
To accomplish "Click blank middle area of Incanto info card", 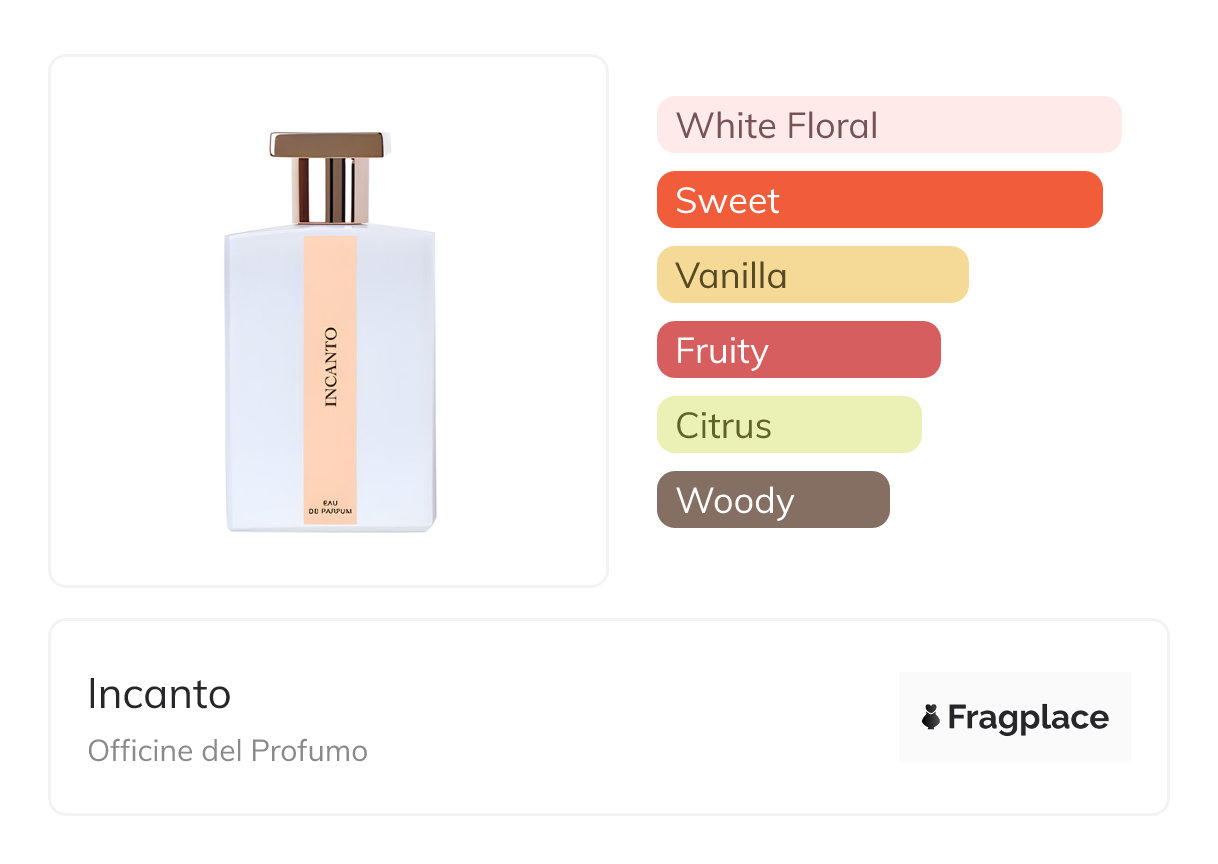I will click(620, 717).
